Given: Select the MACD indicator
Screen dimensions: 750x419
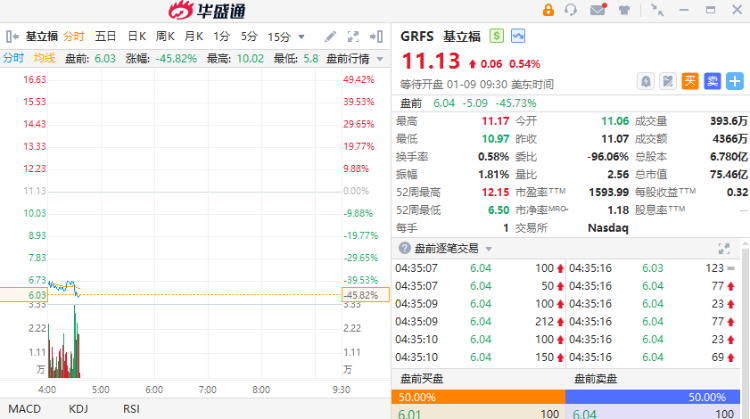Looking at the screenshot, I should (24, 409).
